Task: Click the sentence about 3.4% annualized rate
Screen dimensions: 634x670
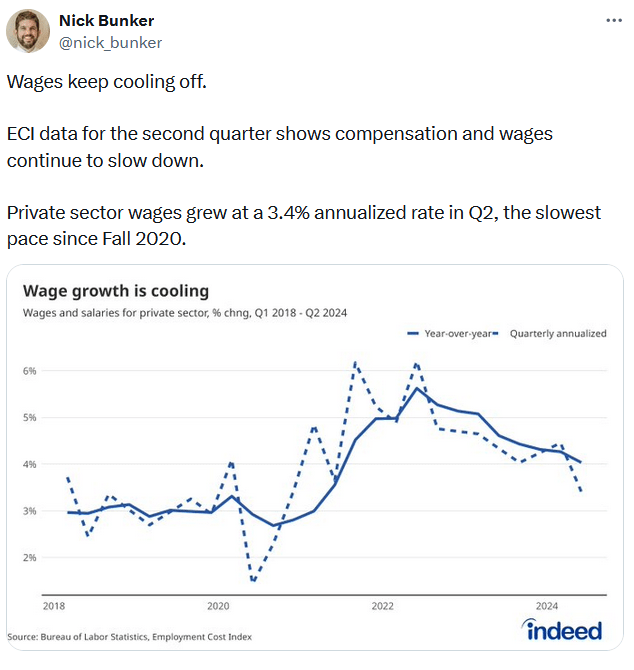Action: click(303, 225)
